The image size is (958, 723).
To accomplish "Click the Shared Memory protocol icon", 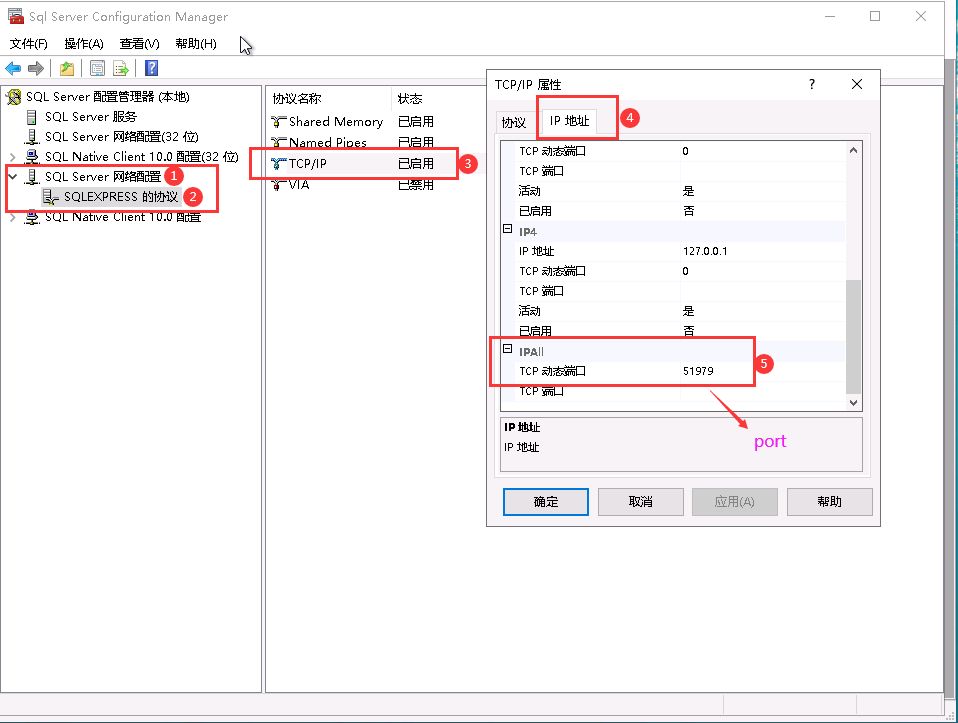I will click(279, 122).
